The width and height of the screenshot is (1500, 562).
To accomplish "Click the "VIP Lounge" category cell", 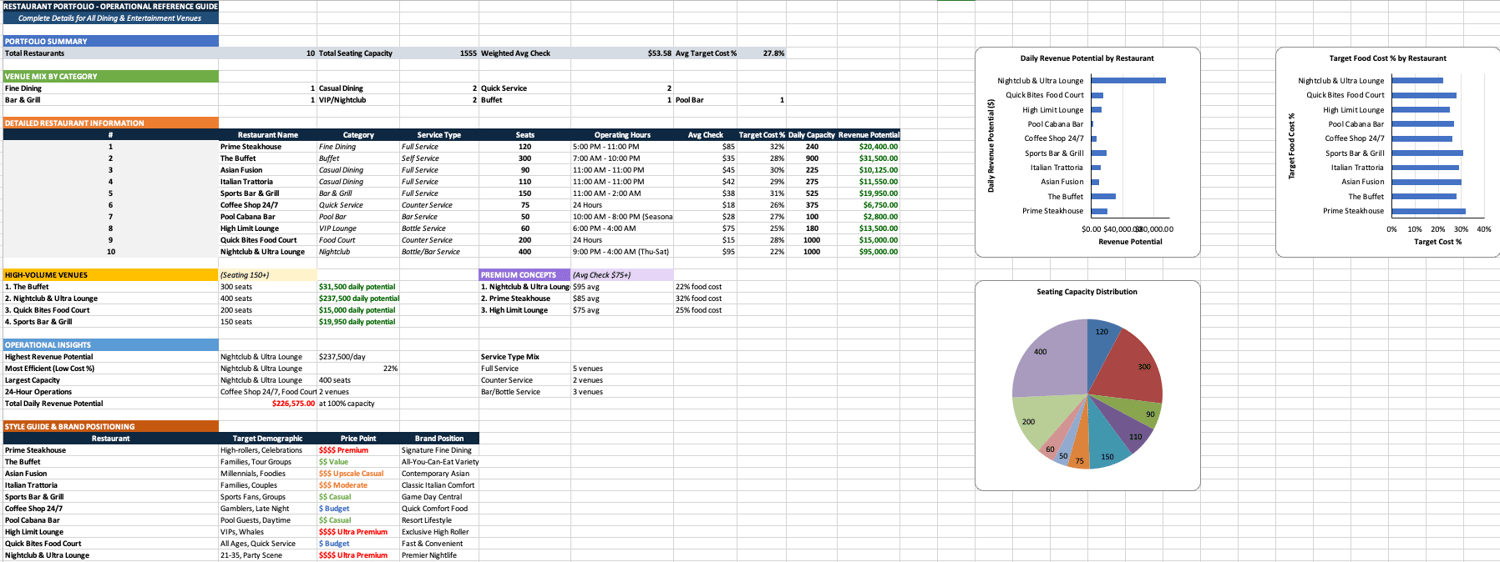I will [358, 228].
